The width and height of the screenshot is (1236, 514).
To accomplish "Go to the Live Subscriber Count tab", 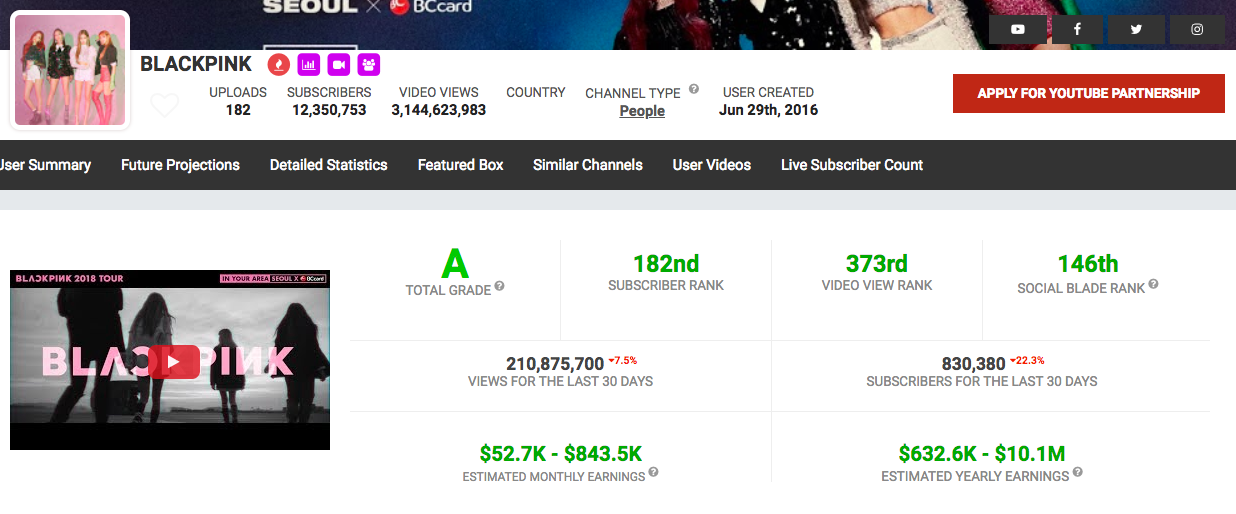I will 851,165.
